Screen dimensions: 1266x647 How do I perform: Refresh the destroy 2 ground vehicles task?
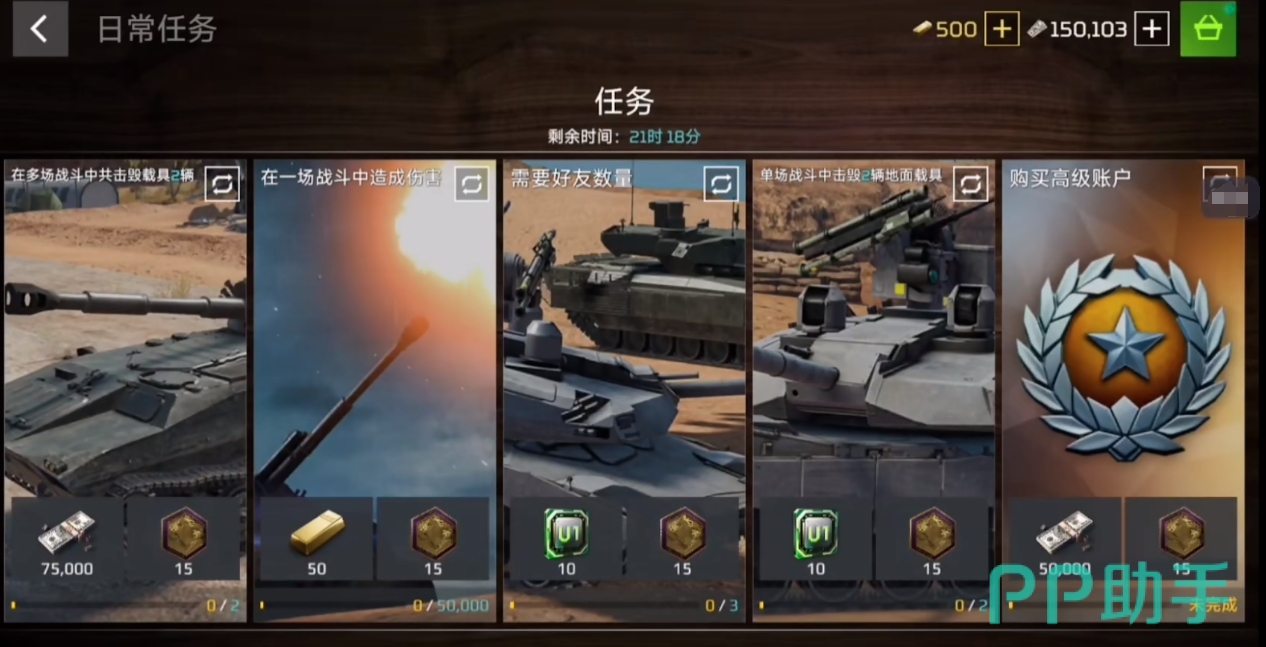970,184
